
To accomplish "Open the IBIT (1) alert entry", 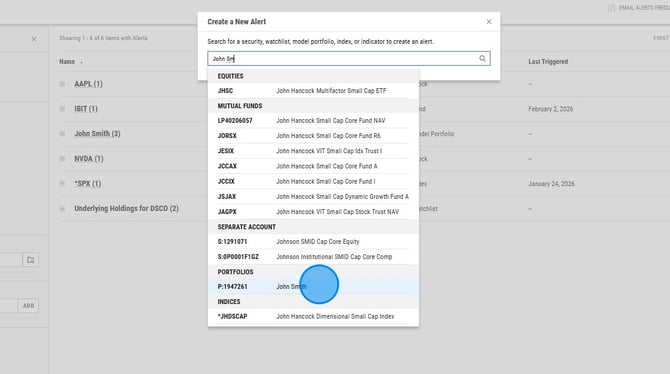I will [86, 109].
